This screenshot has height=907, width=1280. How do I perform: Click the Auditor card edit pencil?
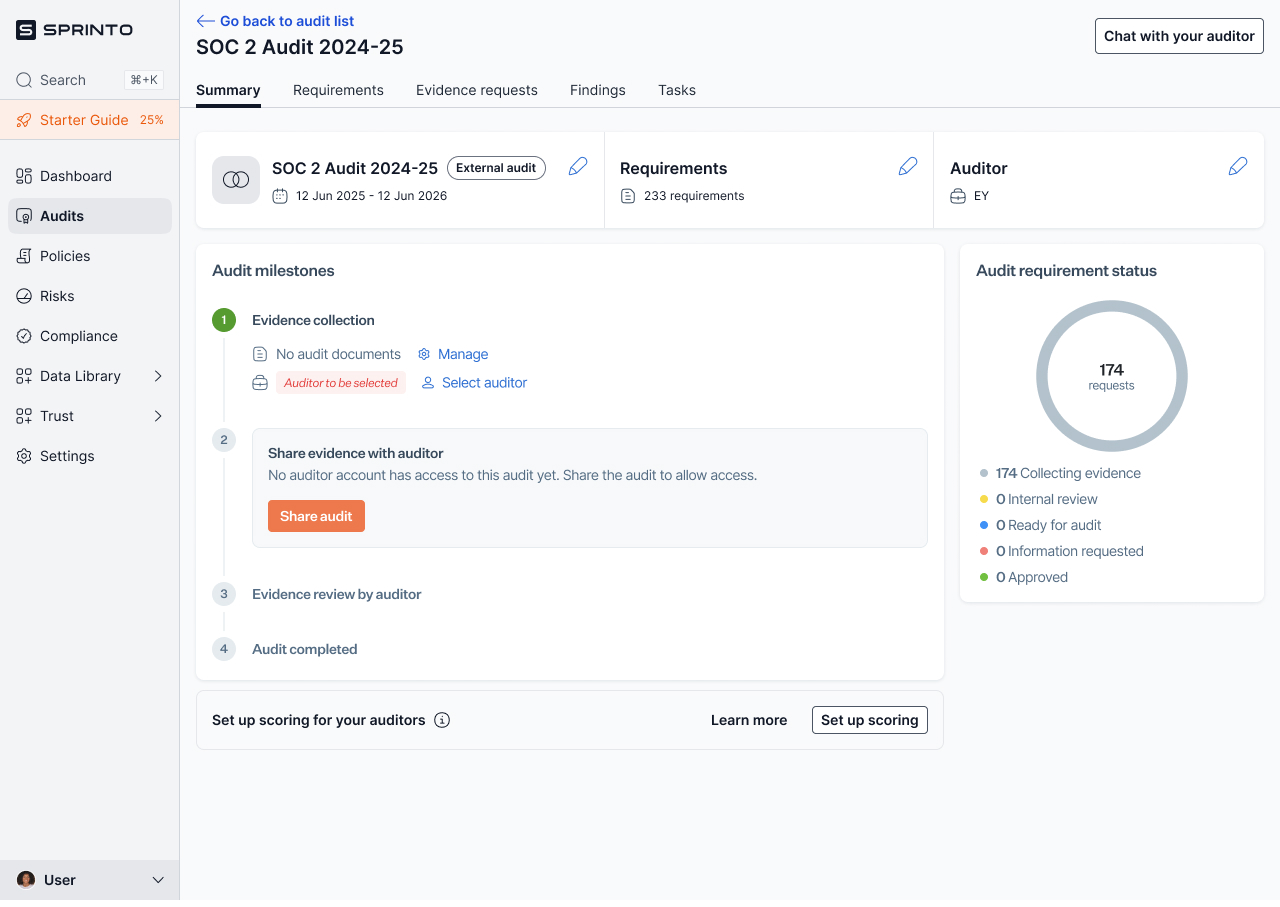click(x=1238, y=167)
